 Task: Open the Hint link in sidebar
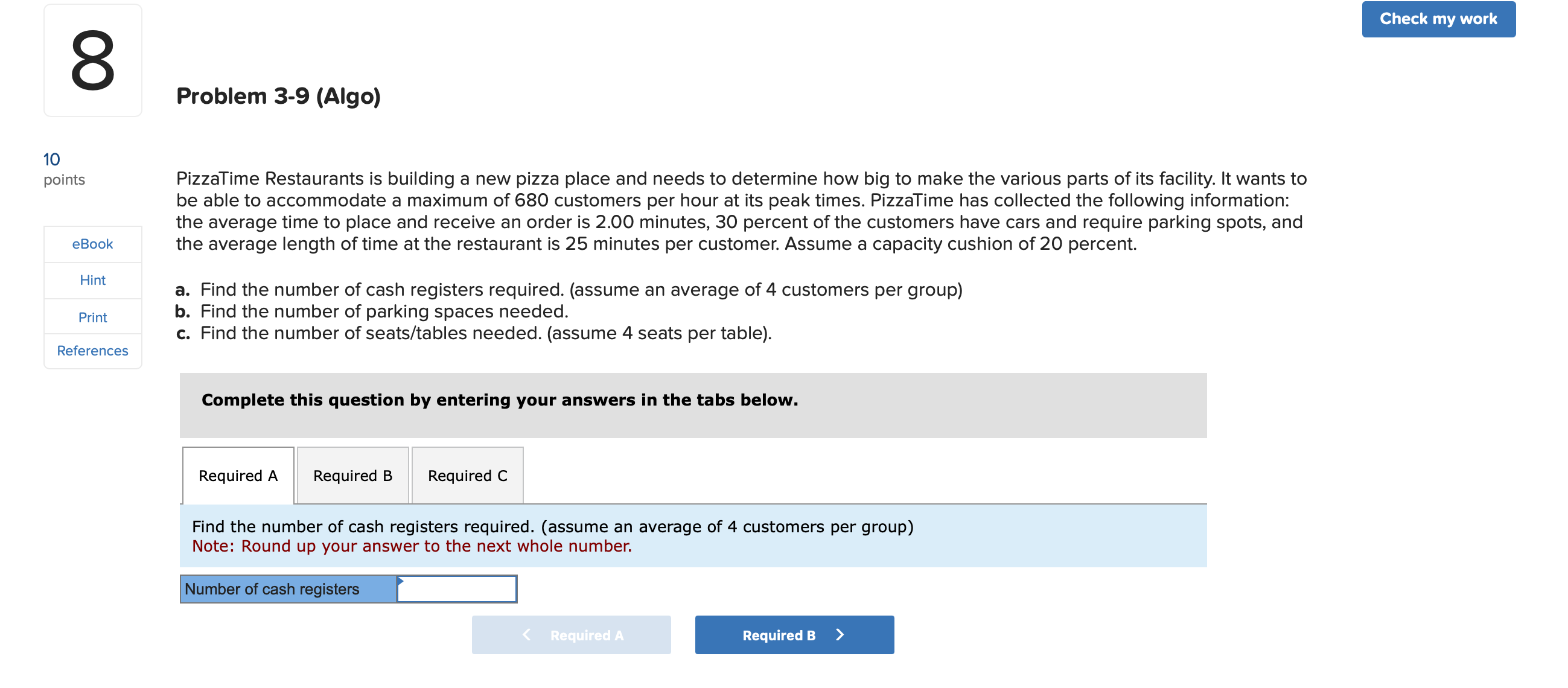(x=92, y=280)
